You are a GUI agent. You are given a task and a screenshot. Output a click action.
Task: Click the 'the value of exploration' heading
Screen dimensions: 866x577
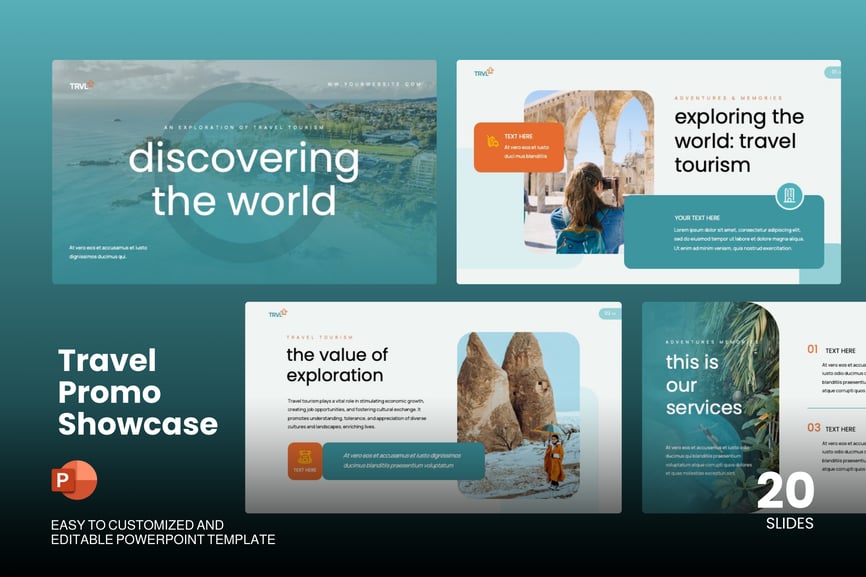pos(337,365)
